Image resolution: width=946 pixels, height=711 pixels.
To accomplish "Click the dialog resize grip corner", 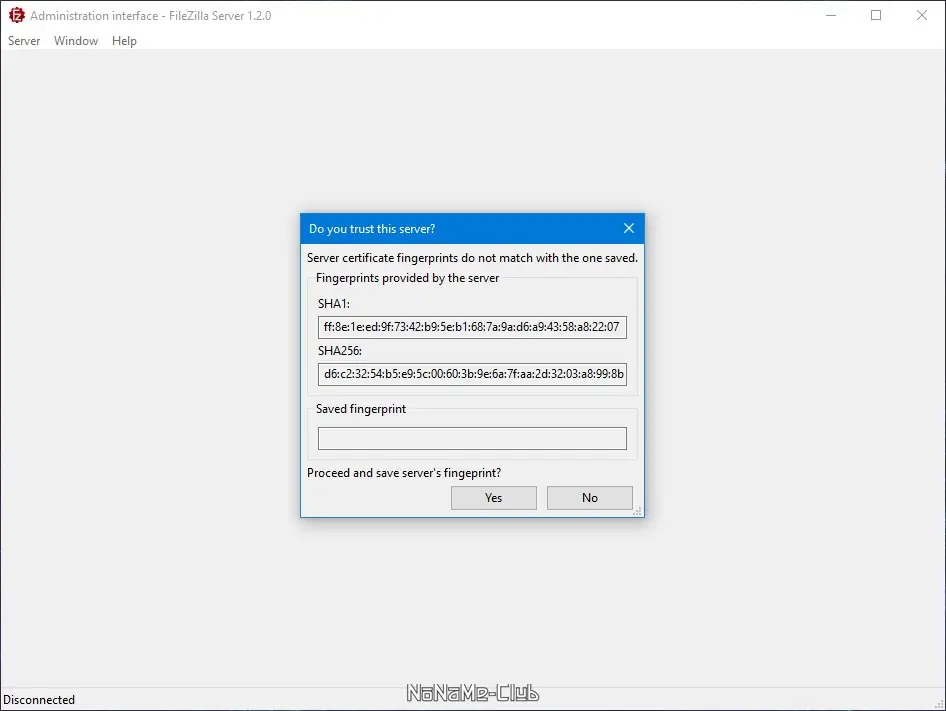I will coord(637,511).
